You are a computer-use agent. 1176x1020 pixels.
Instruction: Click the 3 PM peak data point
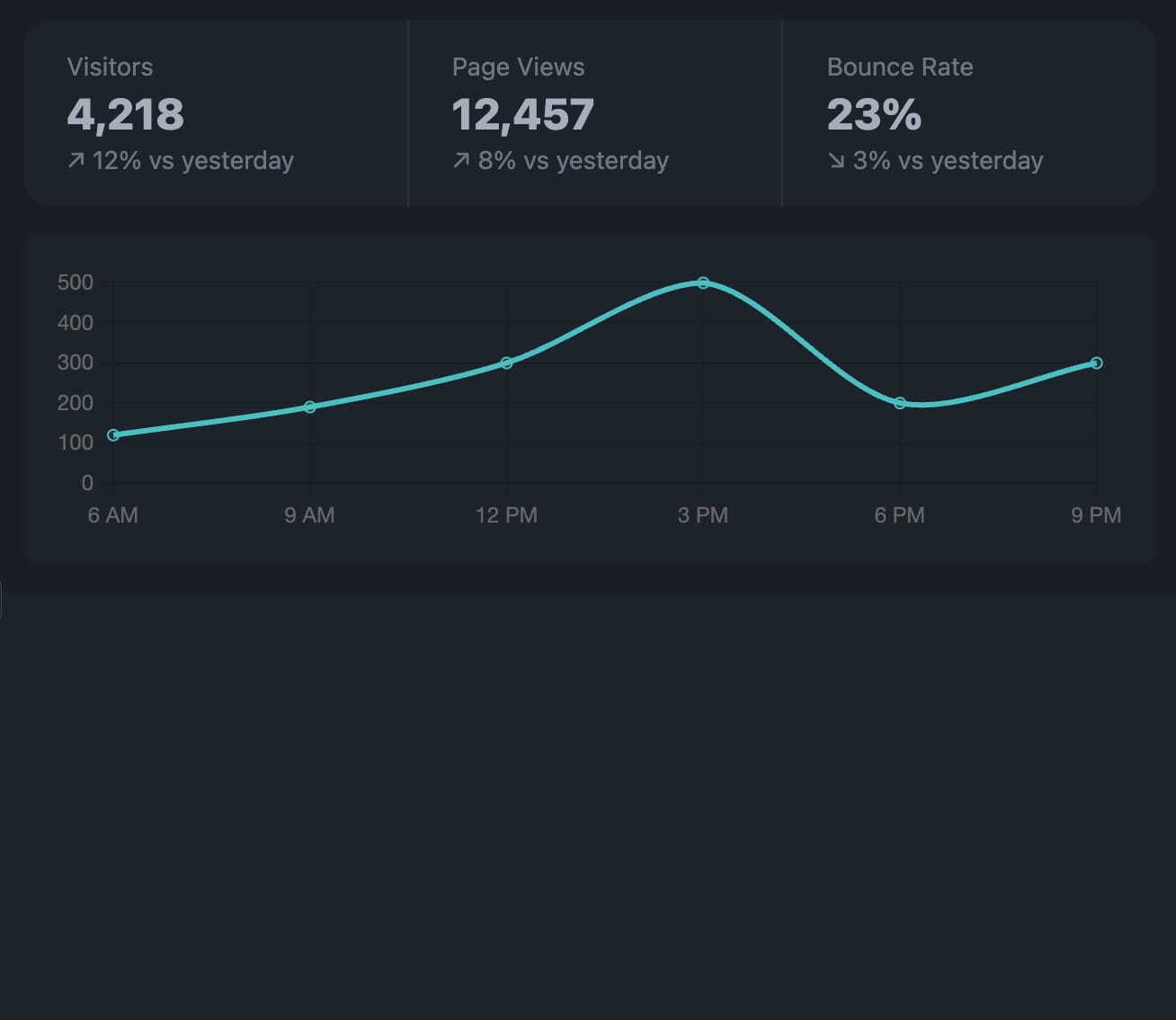[703, 283]
